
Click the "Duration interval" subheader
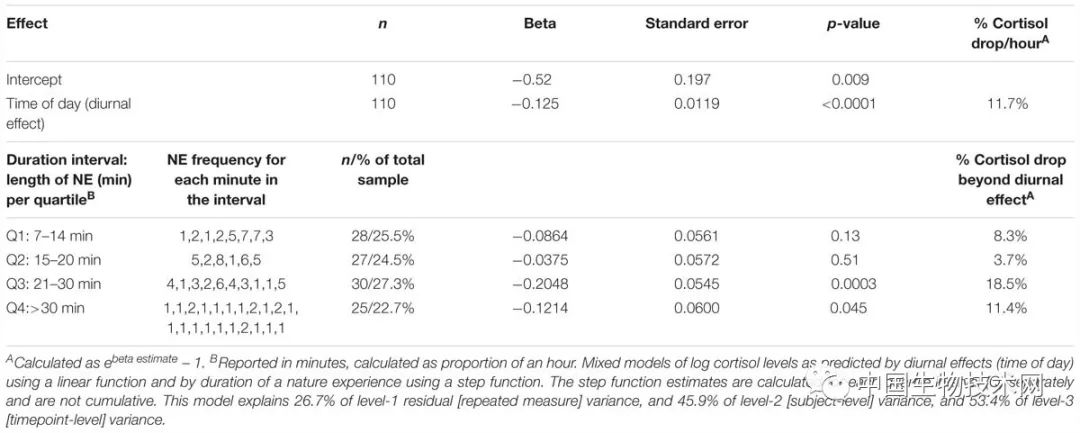point(62,180)
